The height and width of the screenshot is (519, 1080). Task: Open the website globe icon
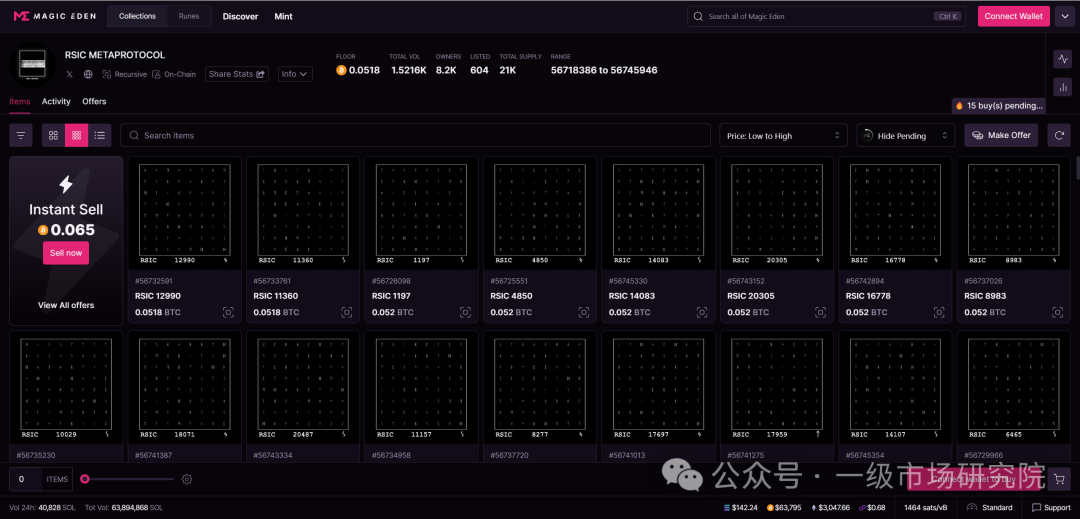[88, 74]
